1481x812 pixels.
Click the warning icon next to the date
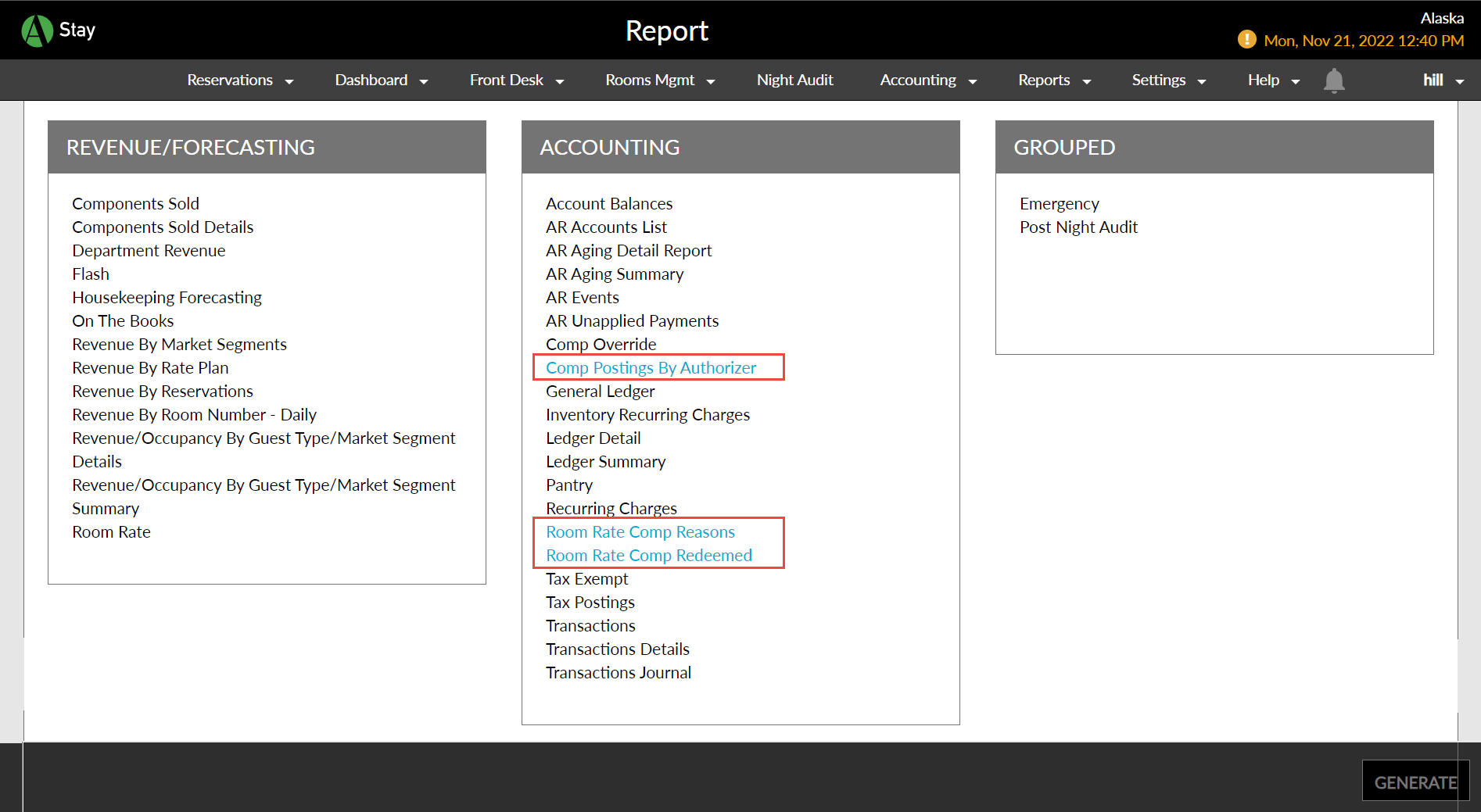click(x=1247, y=39)
